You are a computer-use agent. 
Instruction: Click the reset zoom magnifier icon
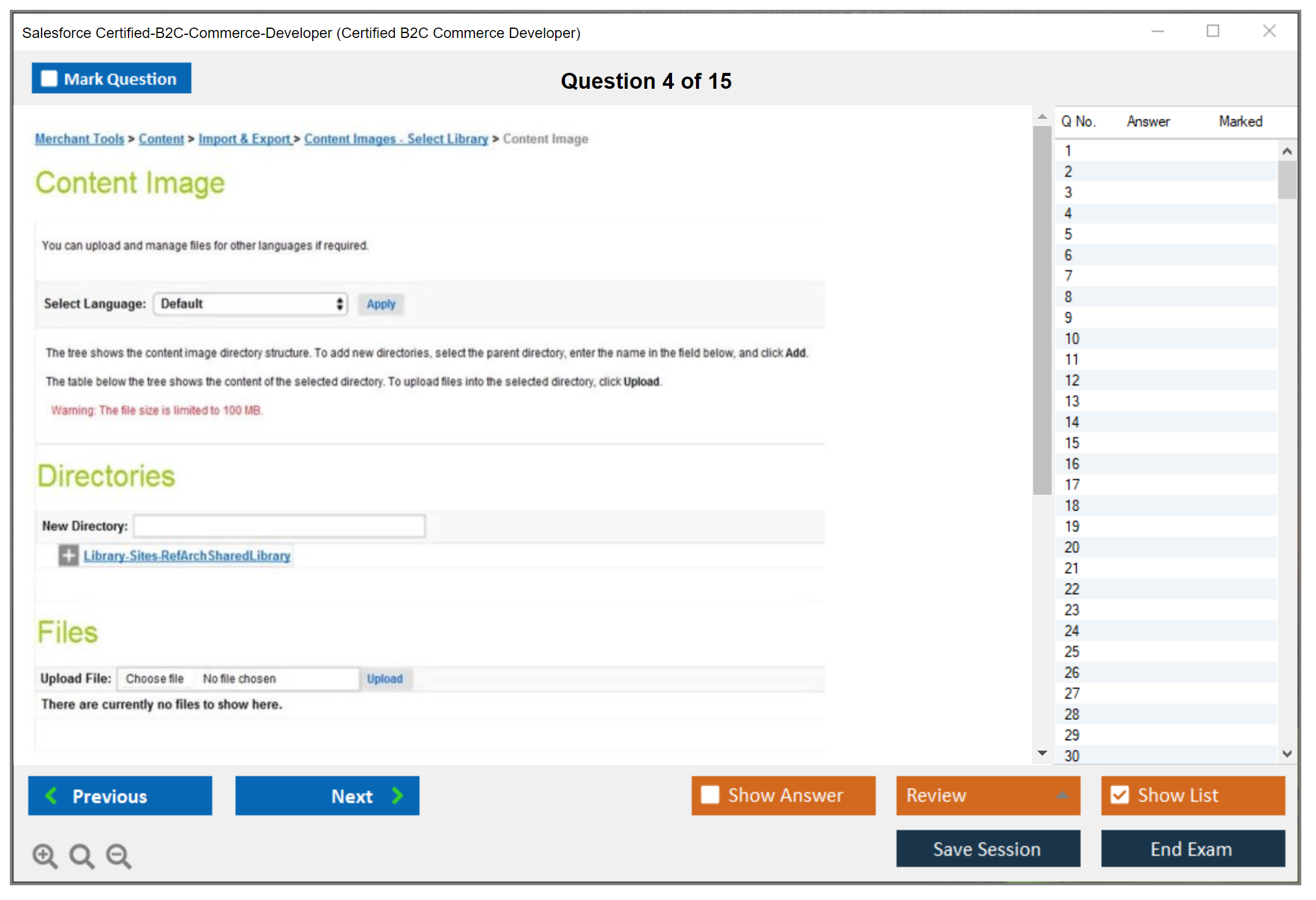[x=81, y=855]
